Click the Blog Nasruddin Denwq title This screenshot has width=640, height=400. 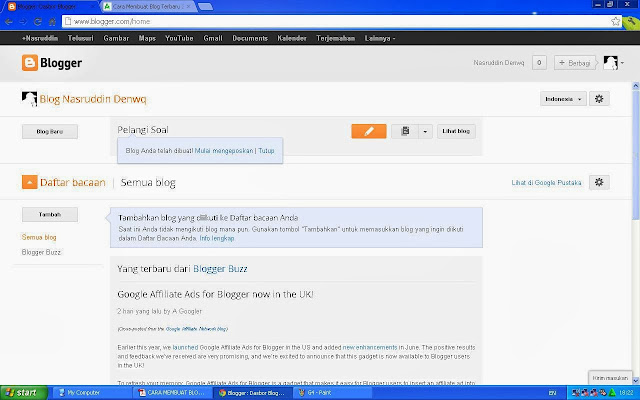[x=93, y=99]
